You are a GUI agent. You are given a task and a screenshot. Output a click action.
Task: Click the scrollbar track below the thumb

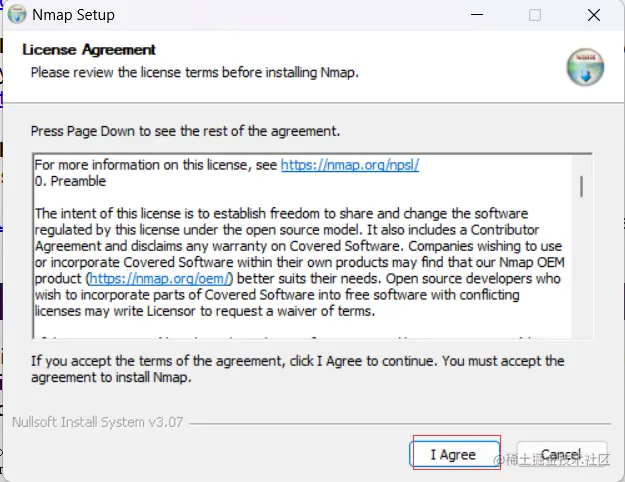click(582, 267)
